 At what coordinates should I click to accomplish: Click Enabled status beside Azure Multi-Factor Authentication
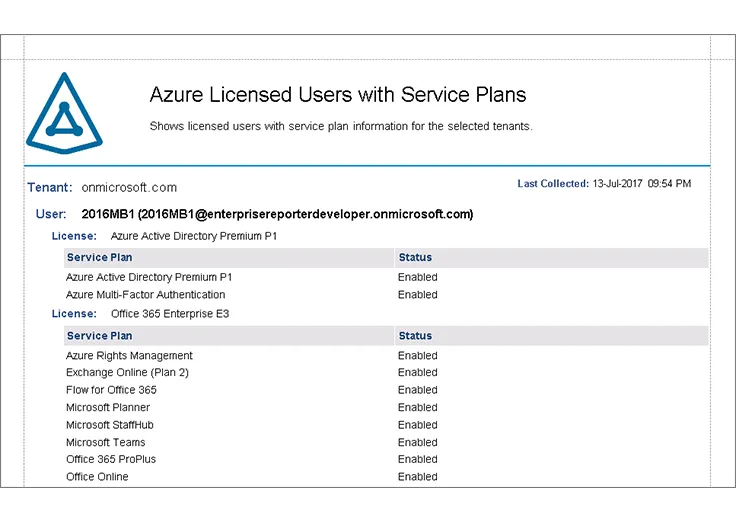tap(417, 295)
